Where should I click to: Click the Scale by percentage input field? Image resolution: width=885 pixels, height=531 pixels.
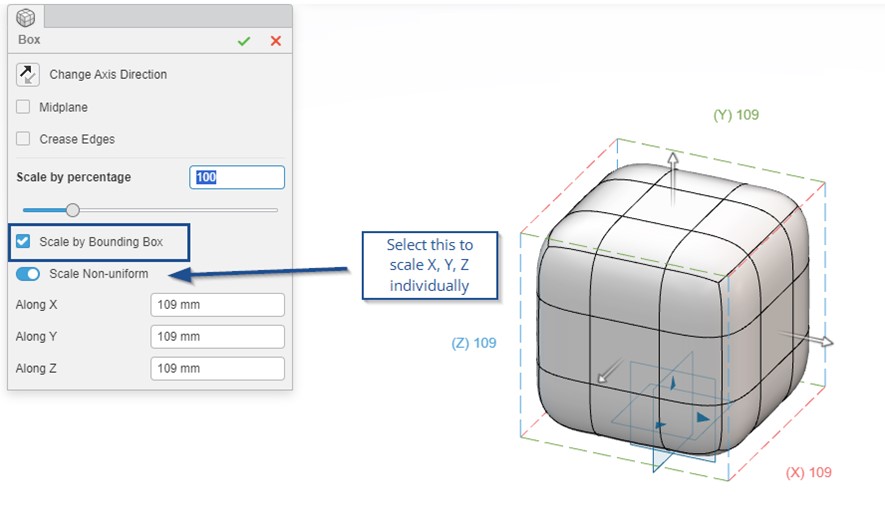[237, 177]
